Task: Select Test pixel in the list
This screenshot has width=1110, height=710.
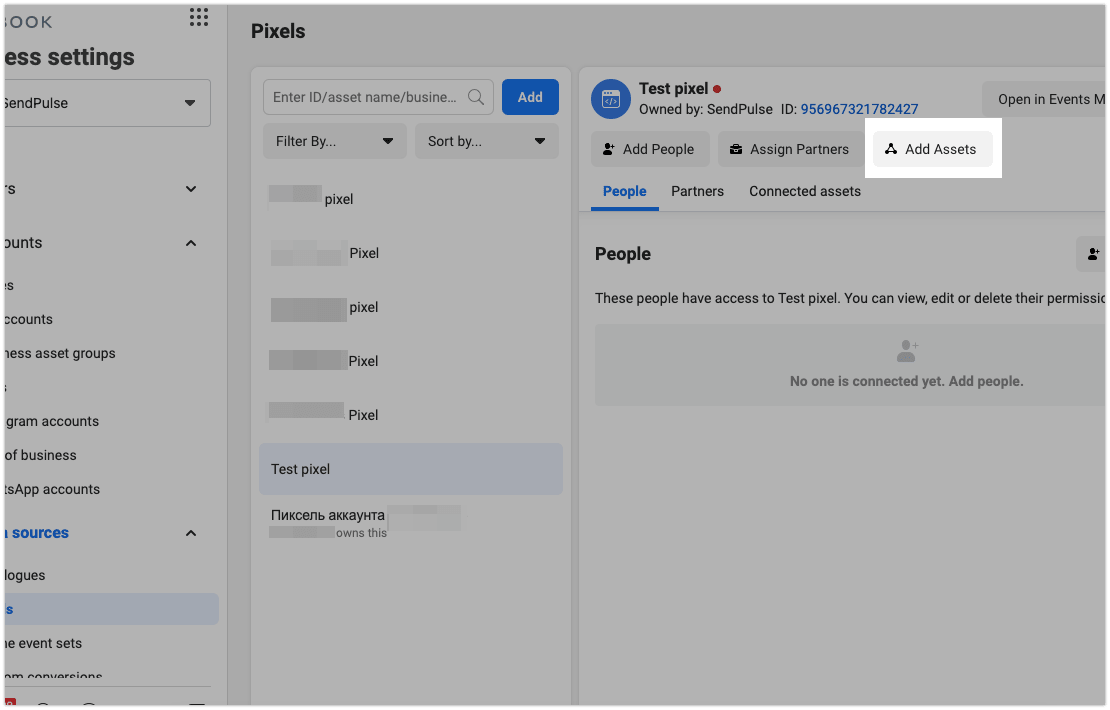Action: [411, 469]
